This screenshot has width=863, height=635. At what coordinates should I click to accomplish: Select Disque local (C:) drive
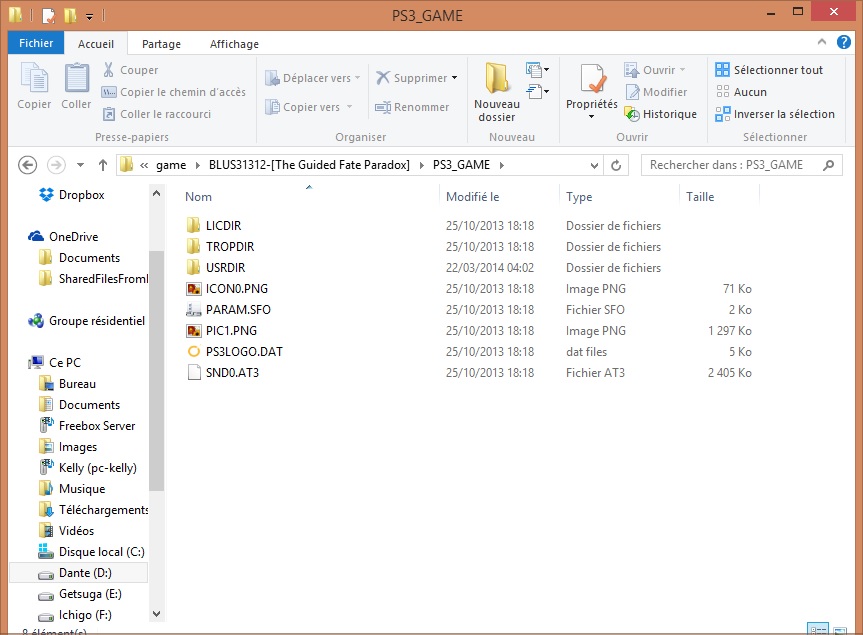click(x=101, y=552)
